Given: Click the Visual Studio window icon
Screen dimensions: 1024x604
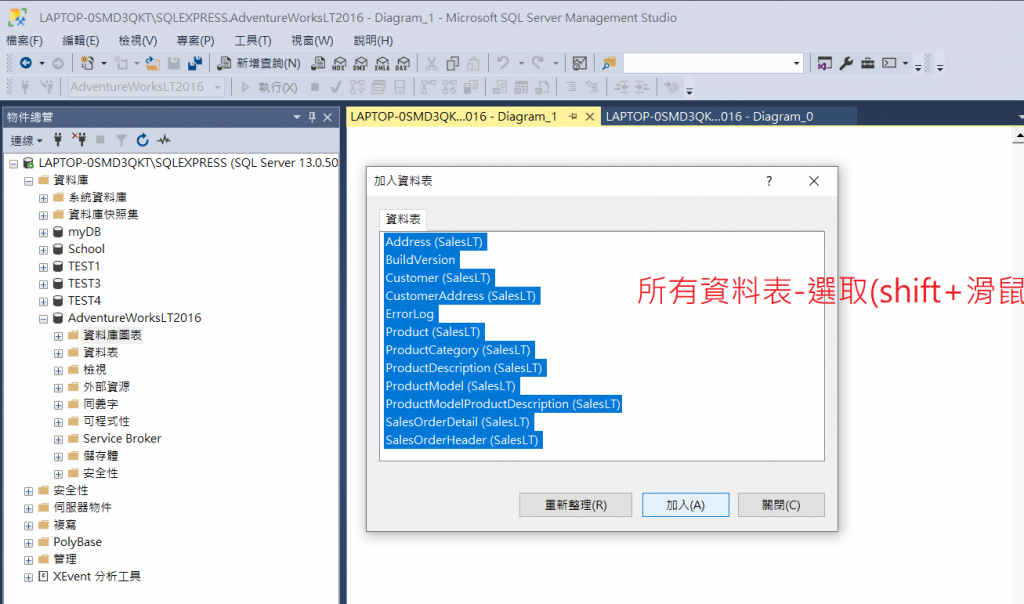Looking at the screenshot, I should point(824,63).
